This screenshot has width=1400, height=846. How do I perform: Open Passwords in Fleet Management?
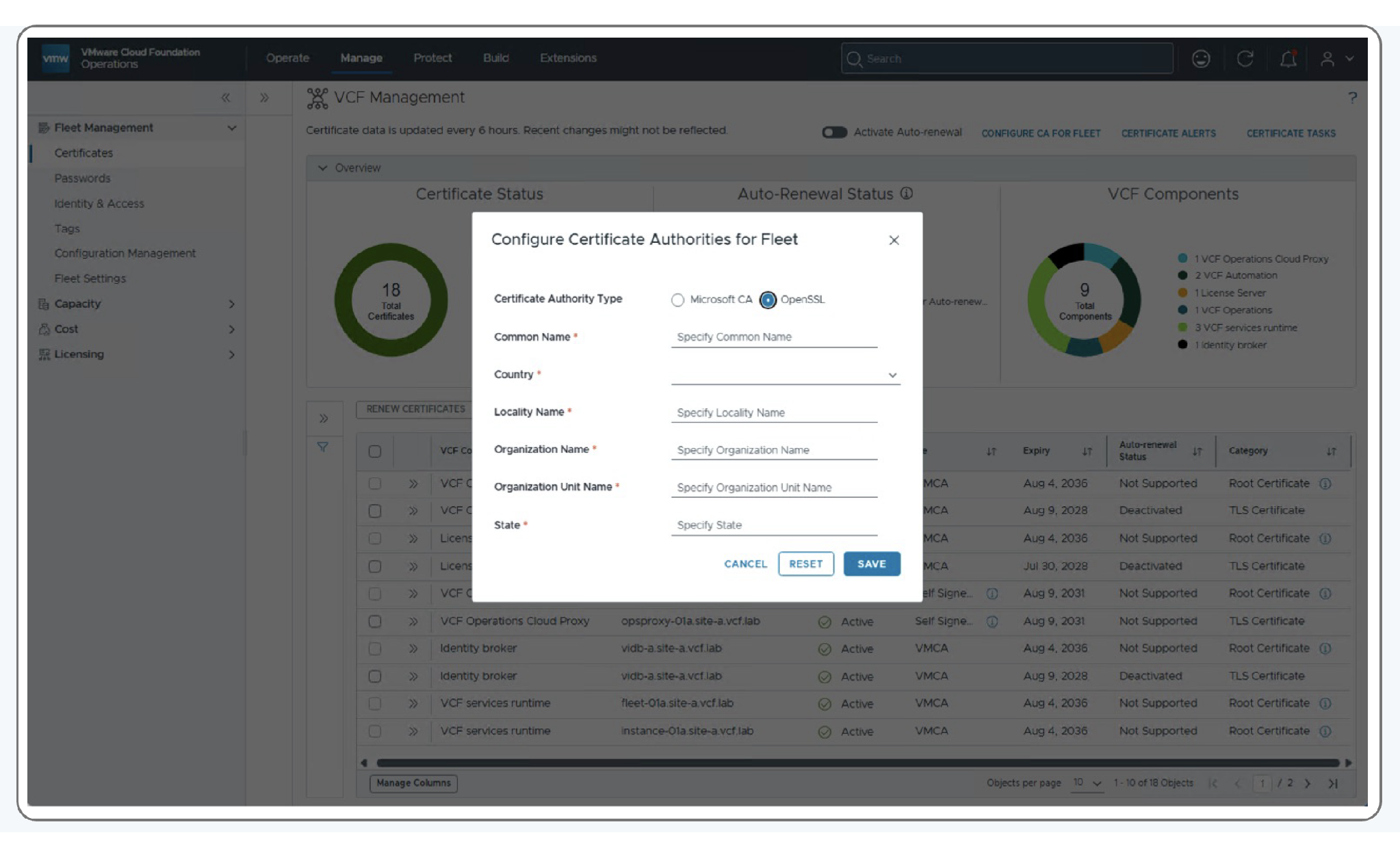82,178
